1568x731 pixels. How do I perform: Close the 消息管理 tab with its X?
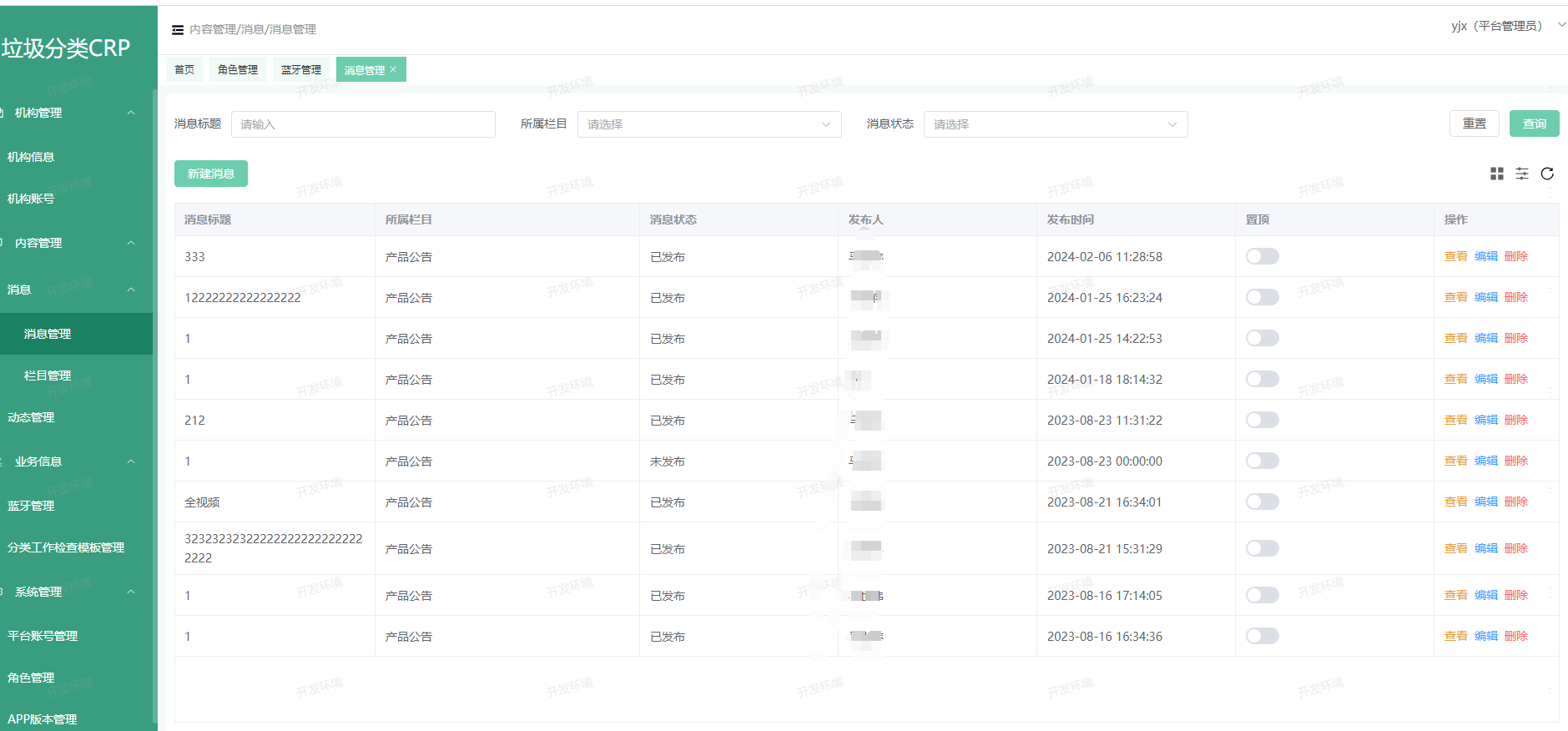pos(394,69)
